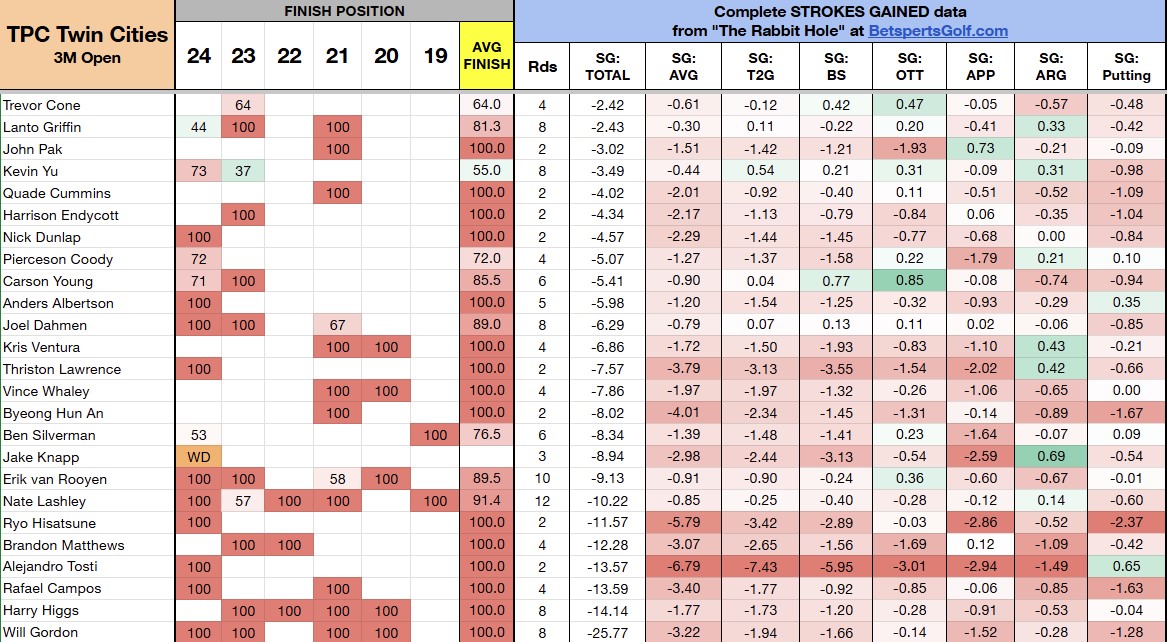Screen dimensions: 1167x642
Task: Select the FINISH POSITION header bar
Action: coord(344,11)
